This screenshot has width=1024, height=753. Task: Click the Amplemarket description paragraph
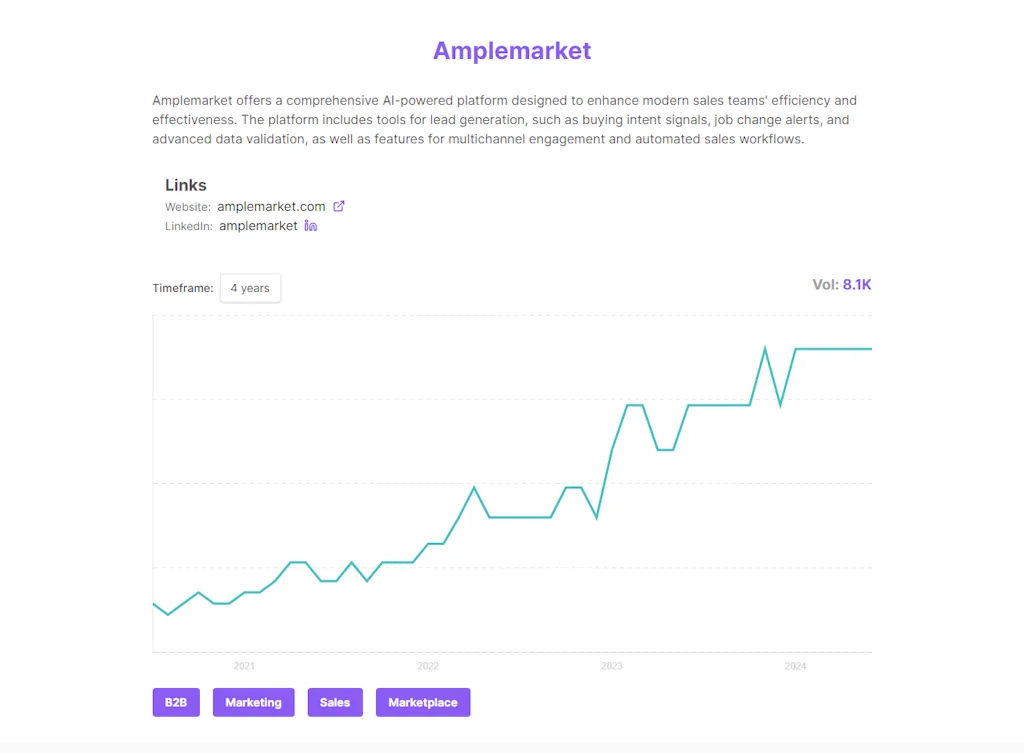click(504, 120)
